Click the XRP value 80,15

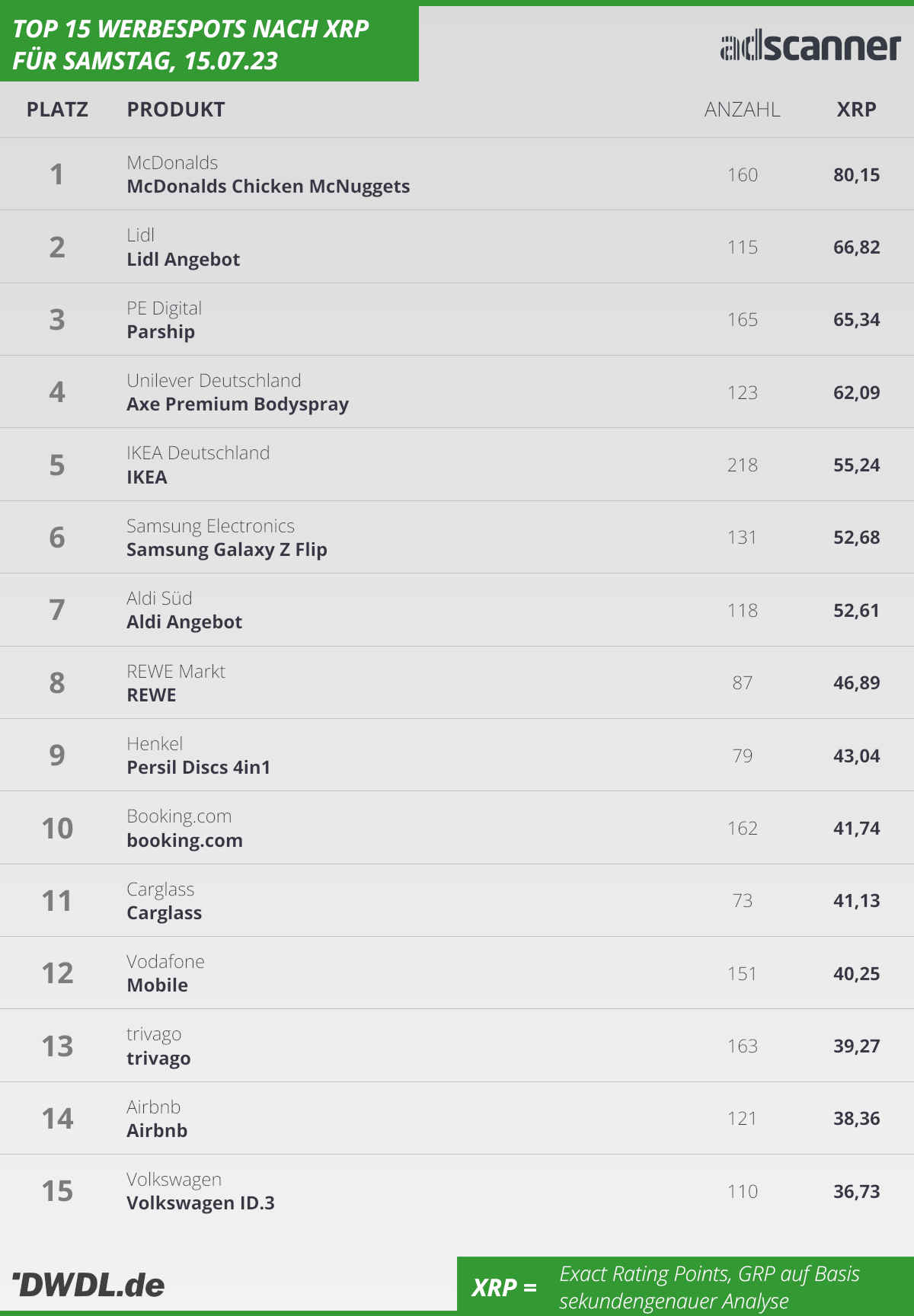tap(856, 175)
